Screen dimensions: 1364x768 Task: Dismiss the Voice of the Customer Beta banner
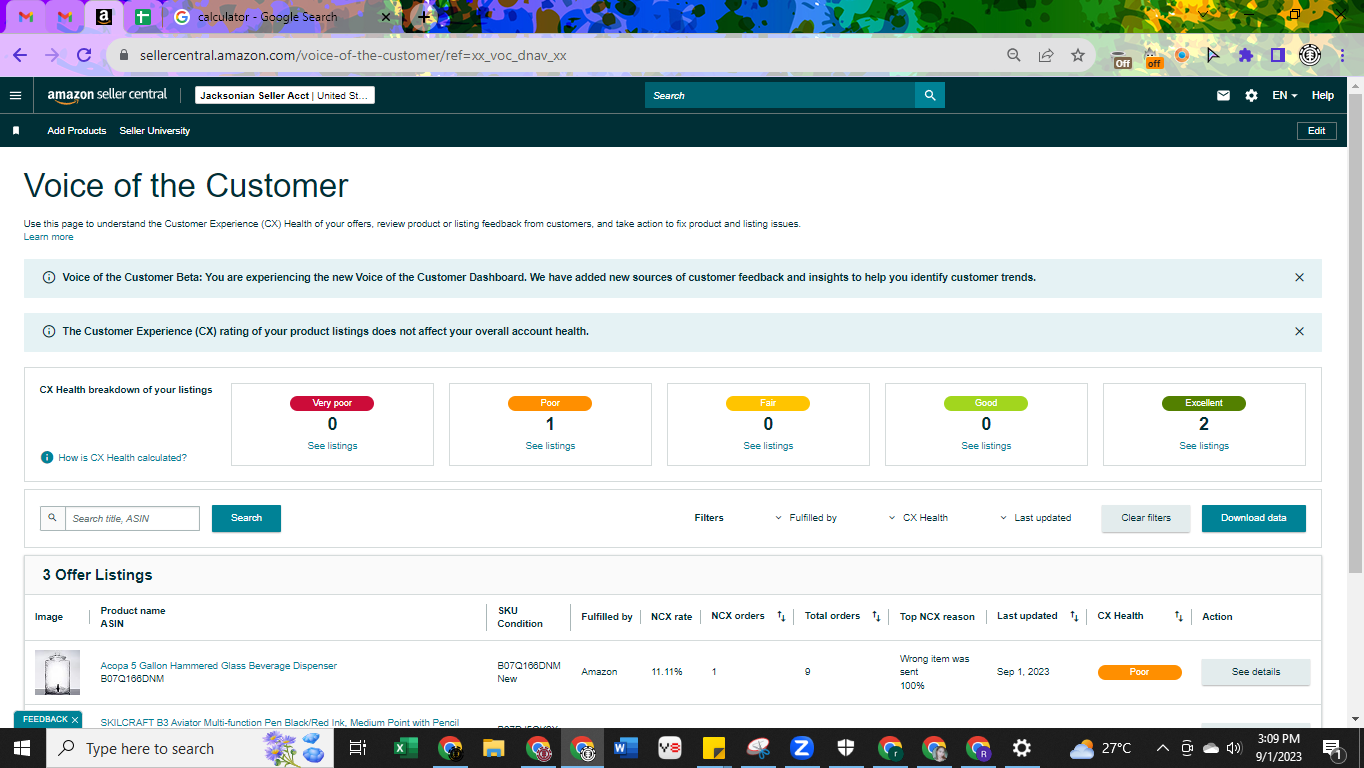pyautogui.click(x=1299, y=277)
